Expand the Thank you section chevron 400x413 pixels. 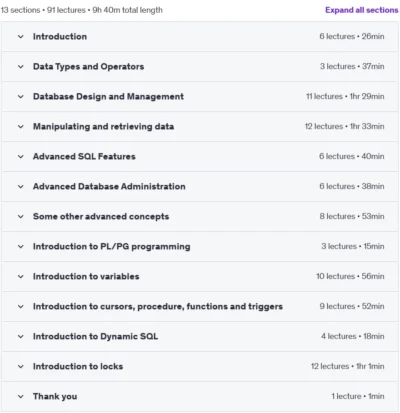click(x=21, y=397)
